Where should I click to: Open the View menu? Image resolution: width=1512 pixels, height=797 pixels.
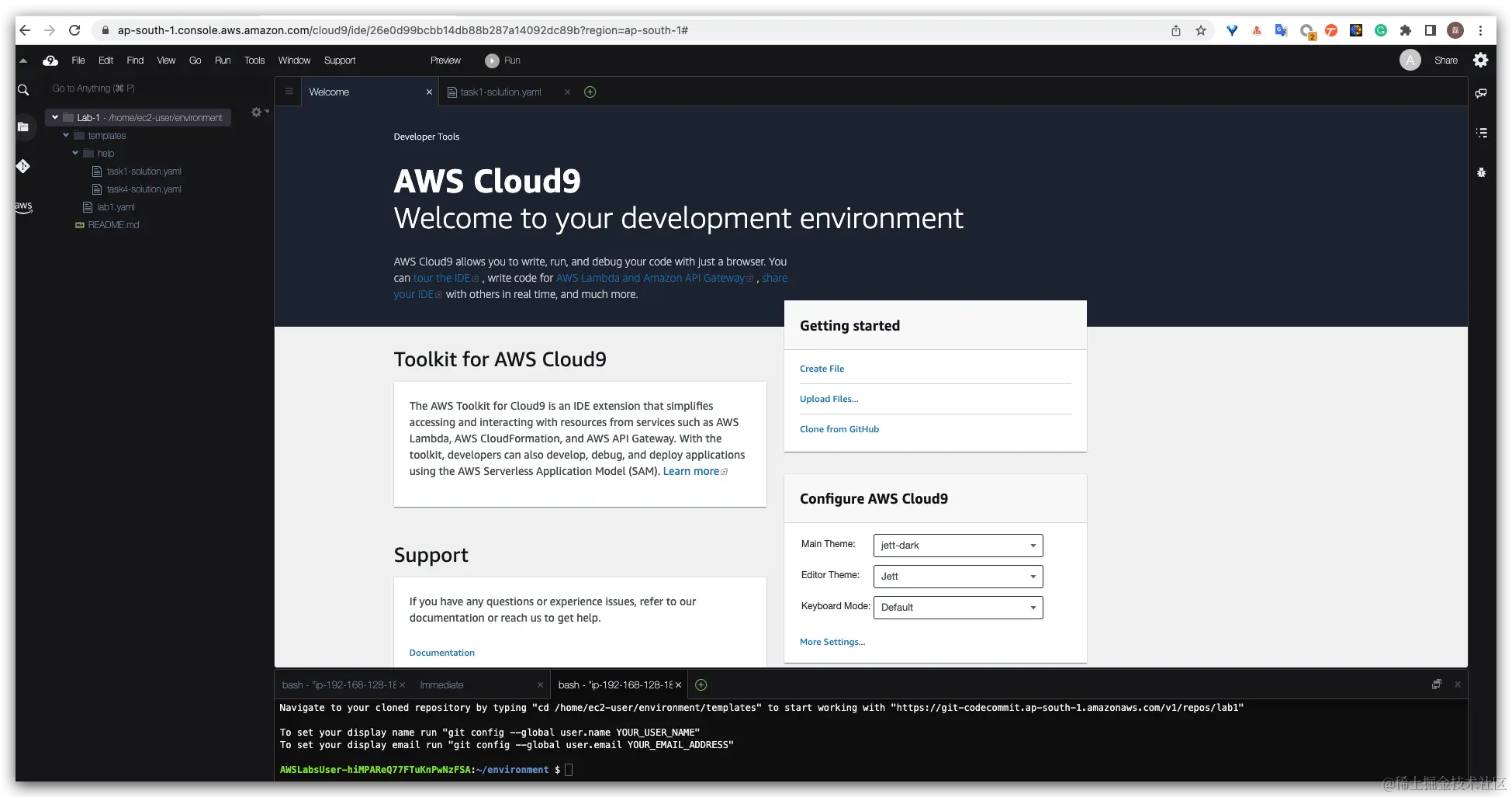pyautogui.click(x=166, y=61)
